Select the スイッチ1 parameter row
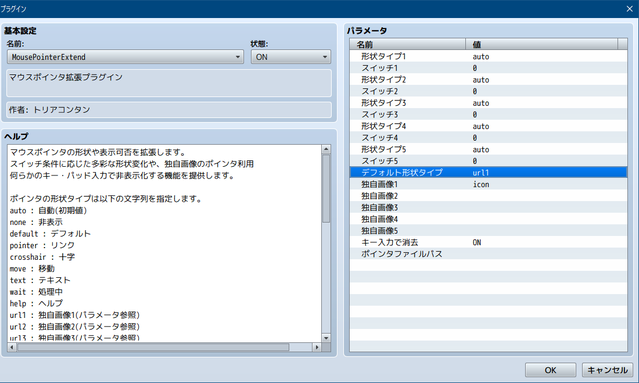 [x=488, y=68]
